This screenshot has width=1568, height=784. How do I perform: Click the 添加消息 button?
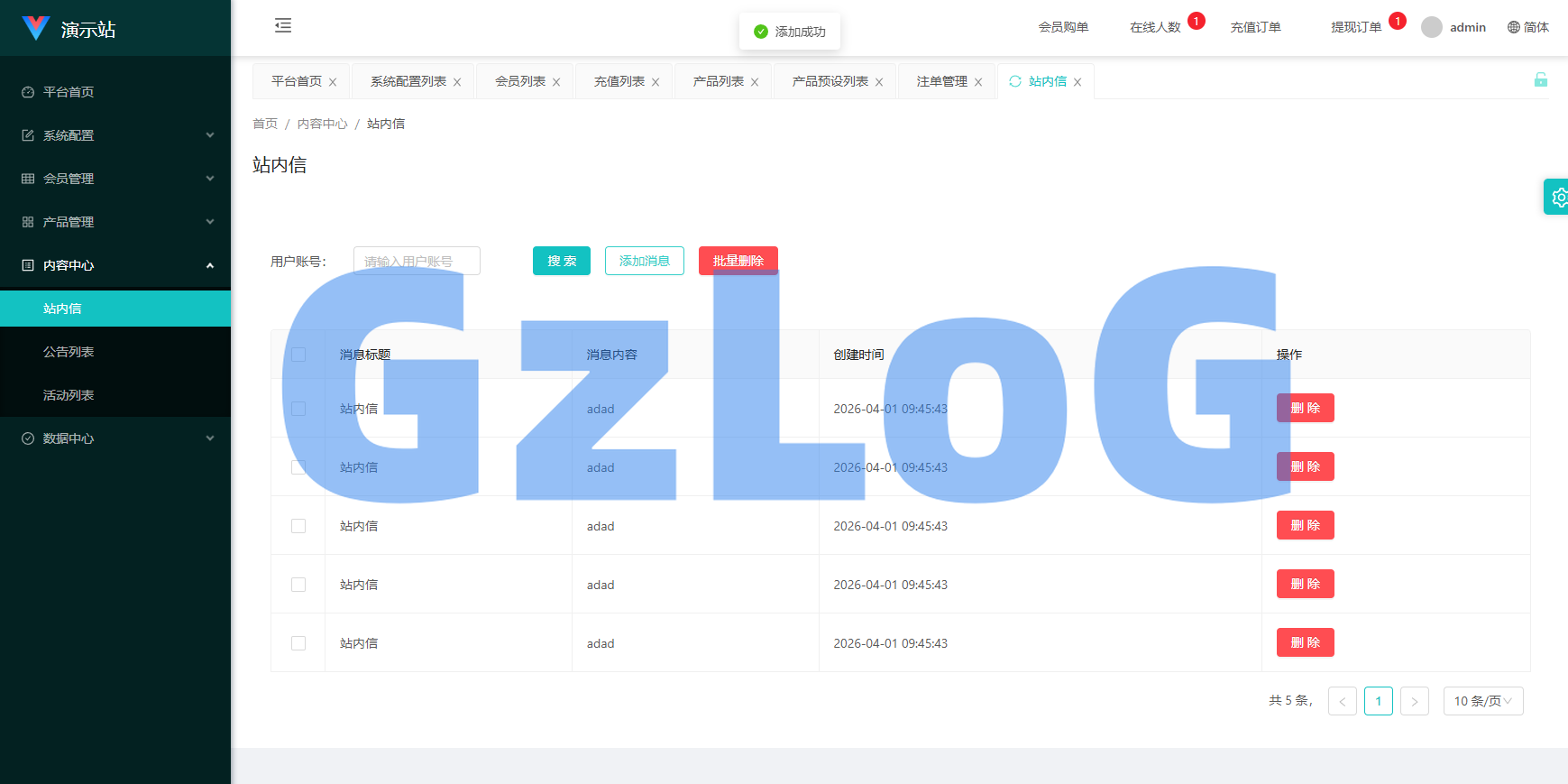click(645, 261)
